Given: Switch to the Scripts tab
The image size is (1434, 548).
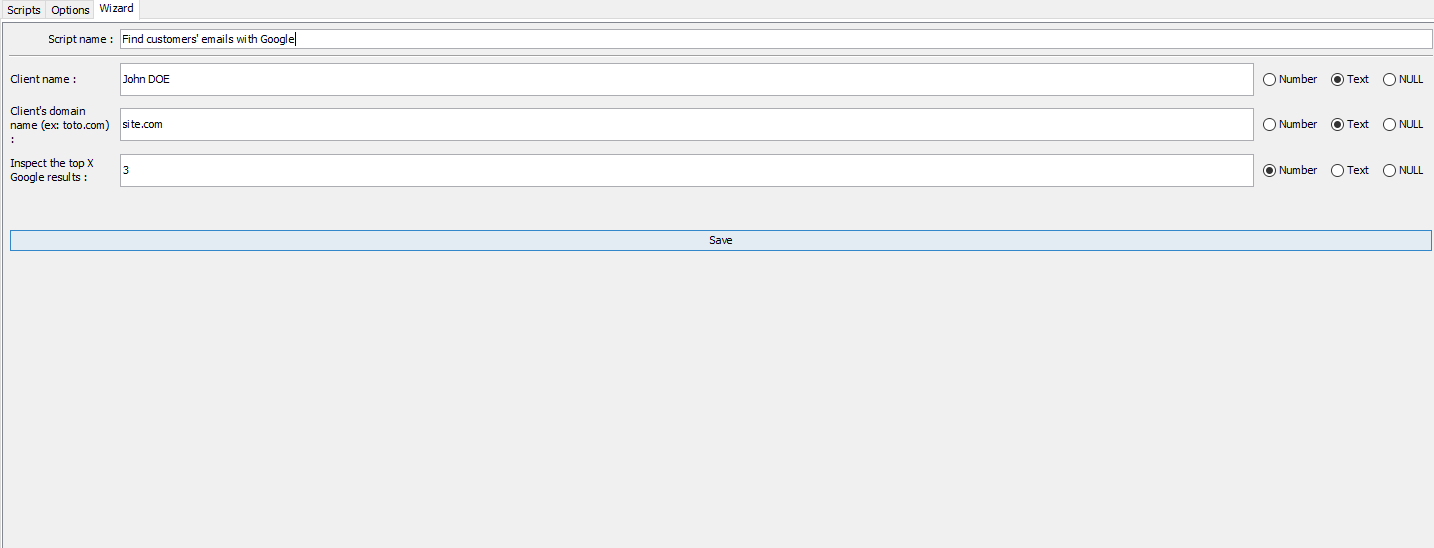Looking at the screenshot, I should 24,10.
